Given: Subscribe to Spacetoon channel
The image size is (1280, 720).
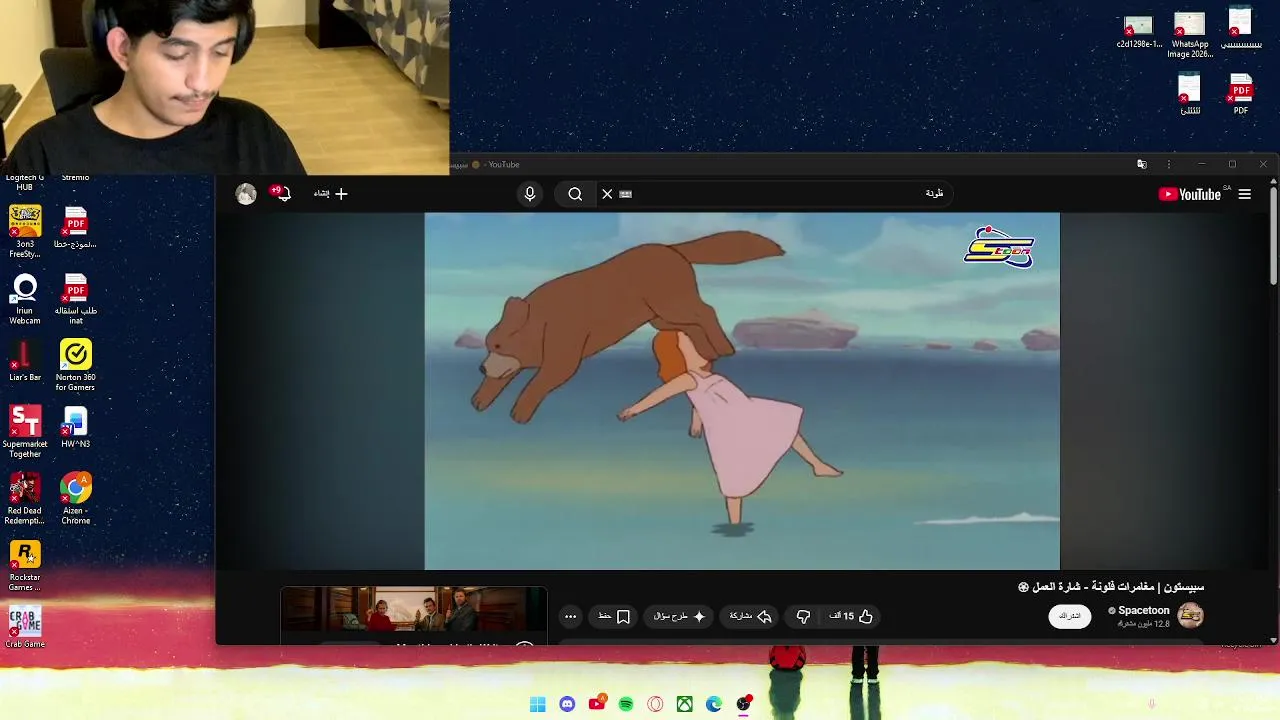Looking at the screenshot, I should 1070,616.
